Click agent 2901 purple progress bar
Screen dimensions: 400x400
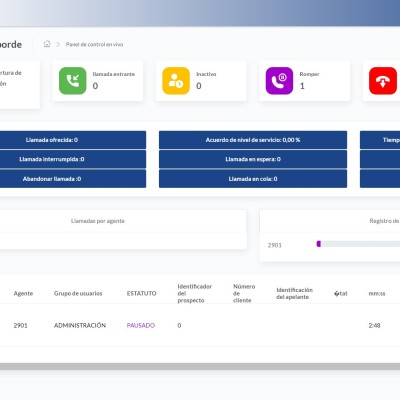pos(319,244)
